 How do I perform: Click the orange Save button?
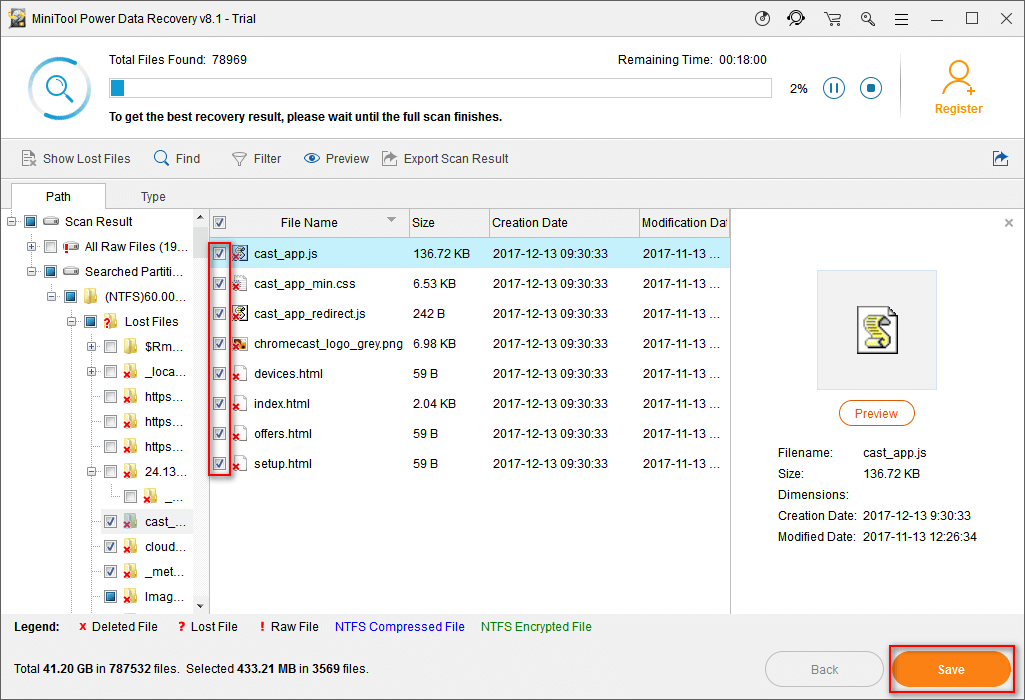951,669
